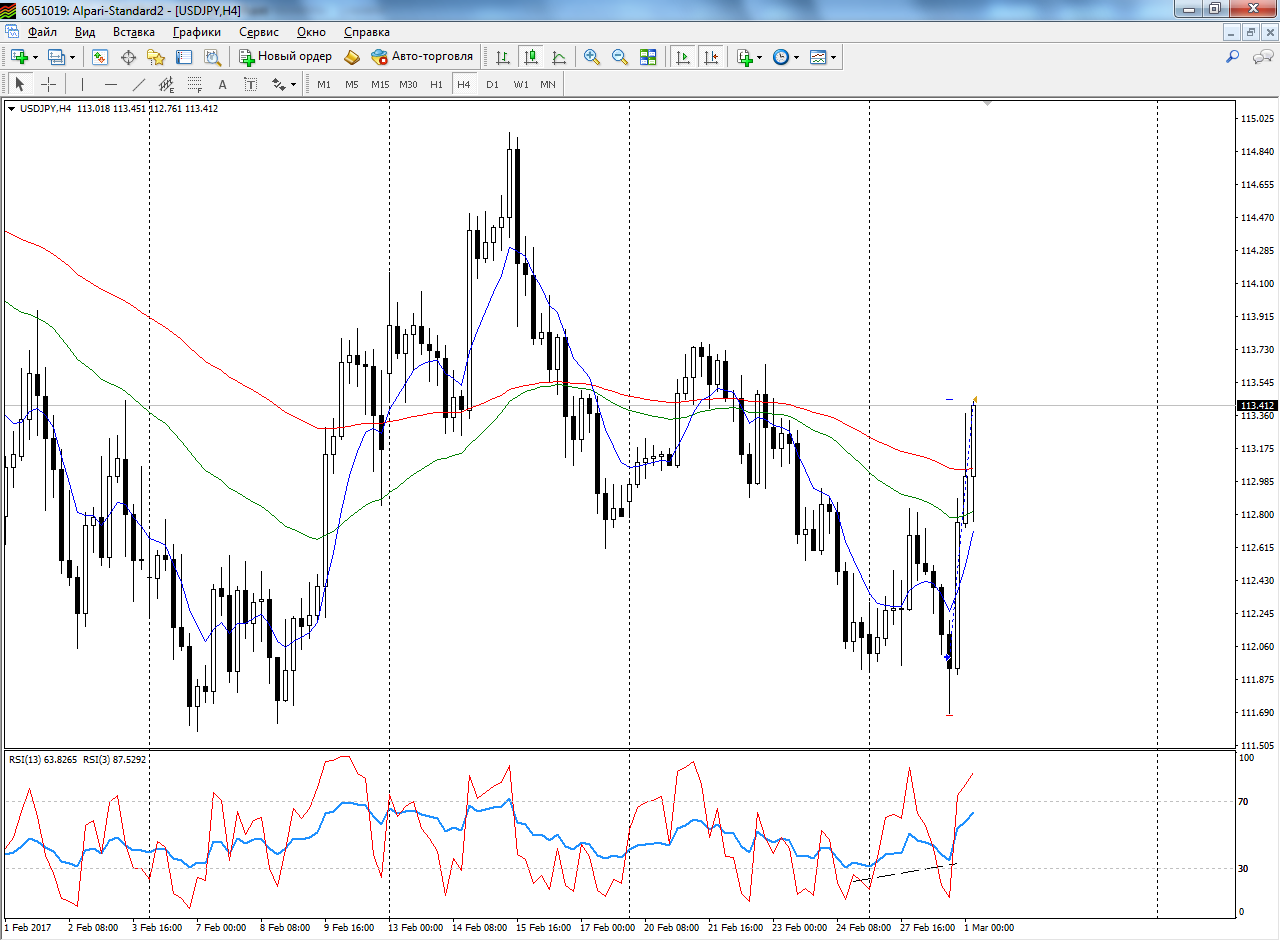1280x940 pixels.
Task: Toggle chart auto-scroll icon
Action: click(683, 57)
